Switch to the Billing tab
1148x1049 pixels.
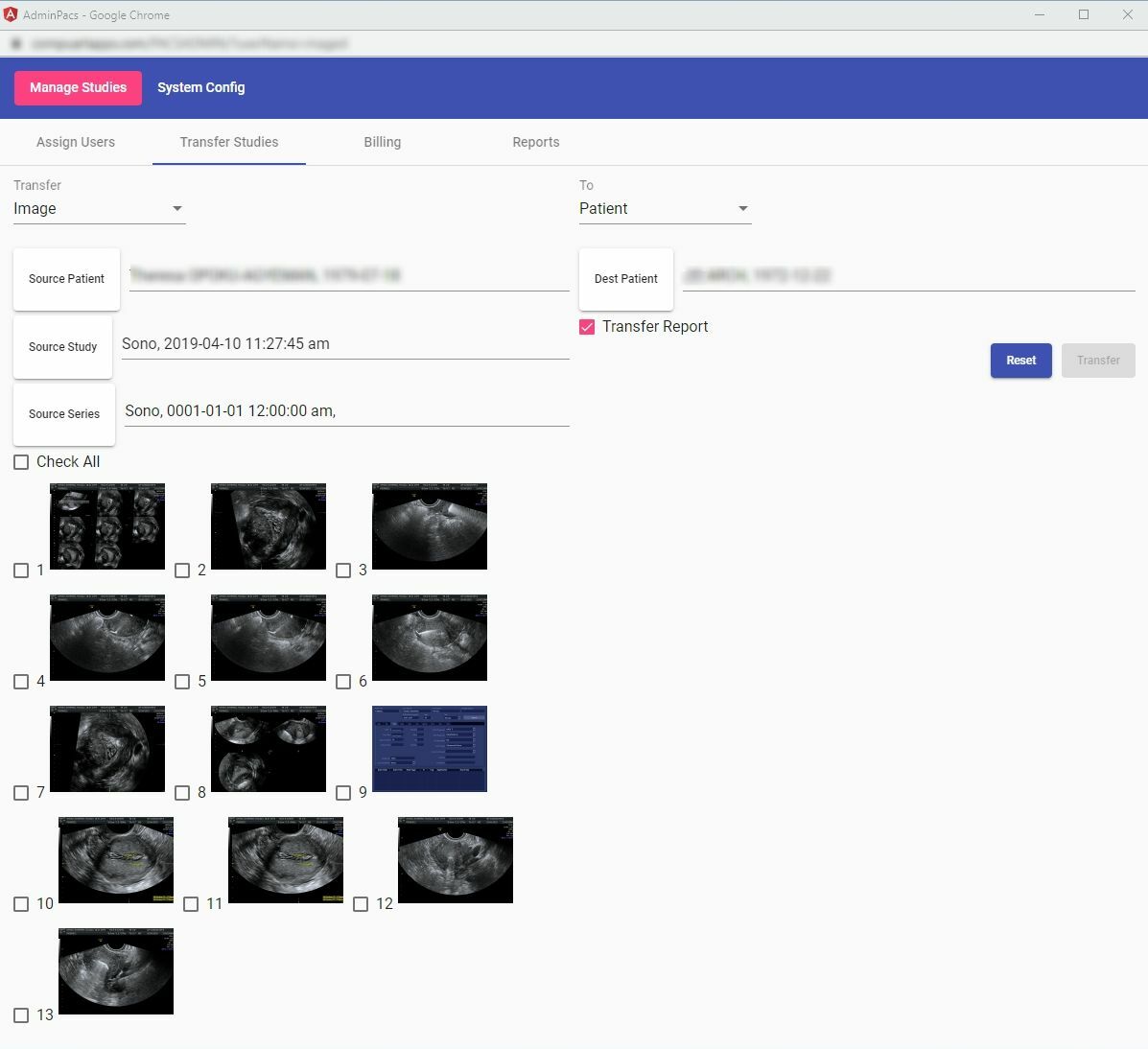pos(382,142)
